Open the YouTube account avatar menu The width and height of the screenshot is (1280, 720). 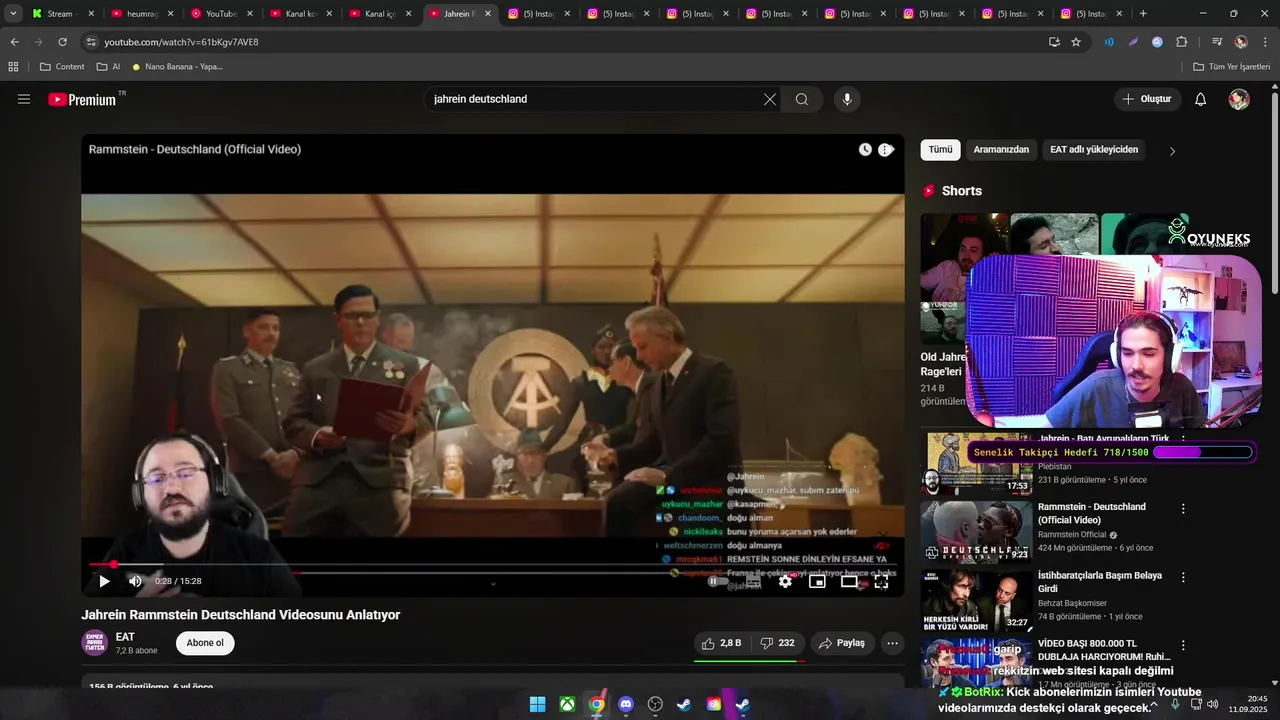point(1239,99)
